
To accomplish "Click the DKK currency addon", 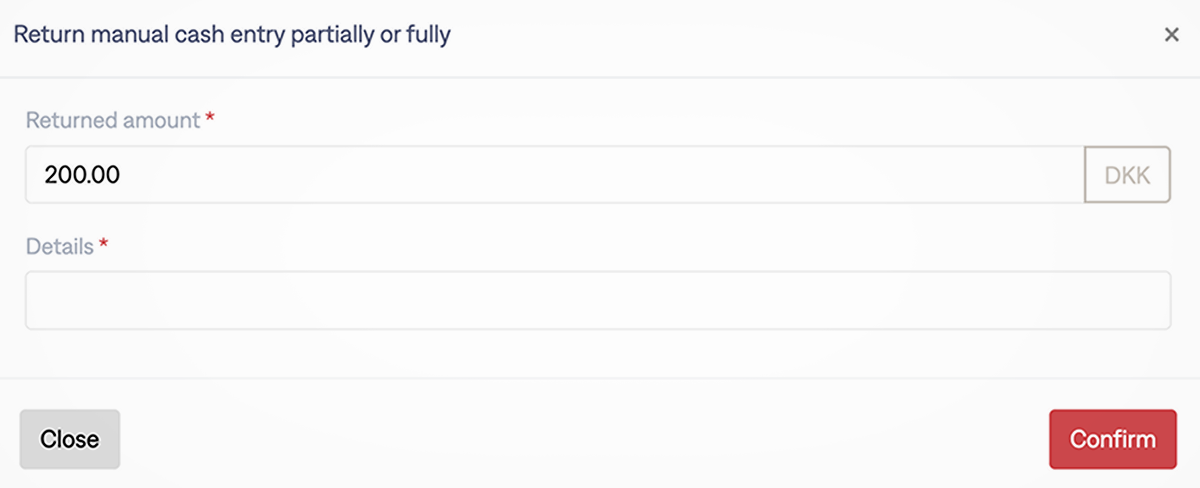I will pos(1127,175).
